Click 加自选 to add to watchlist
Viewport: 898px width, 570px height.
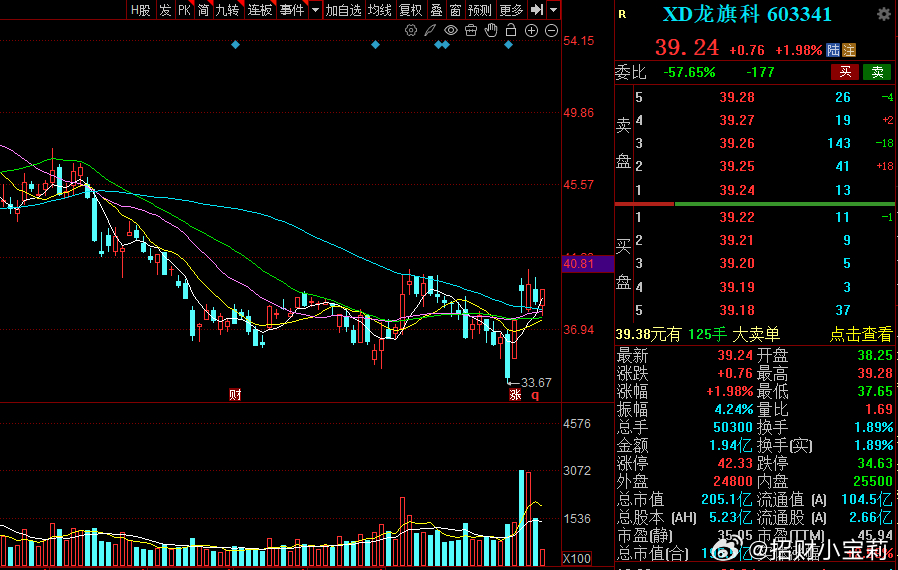[343, 10]
